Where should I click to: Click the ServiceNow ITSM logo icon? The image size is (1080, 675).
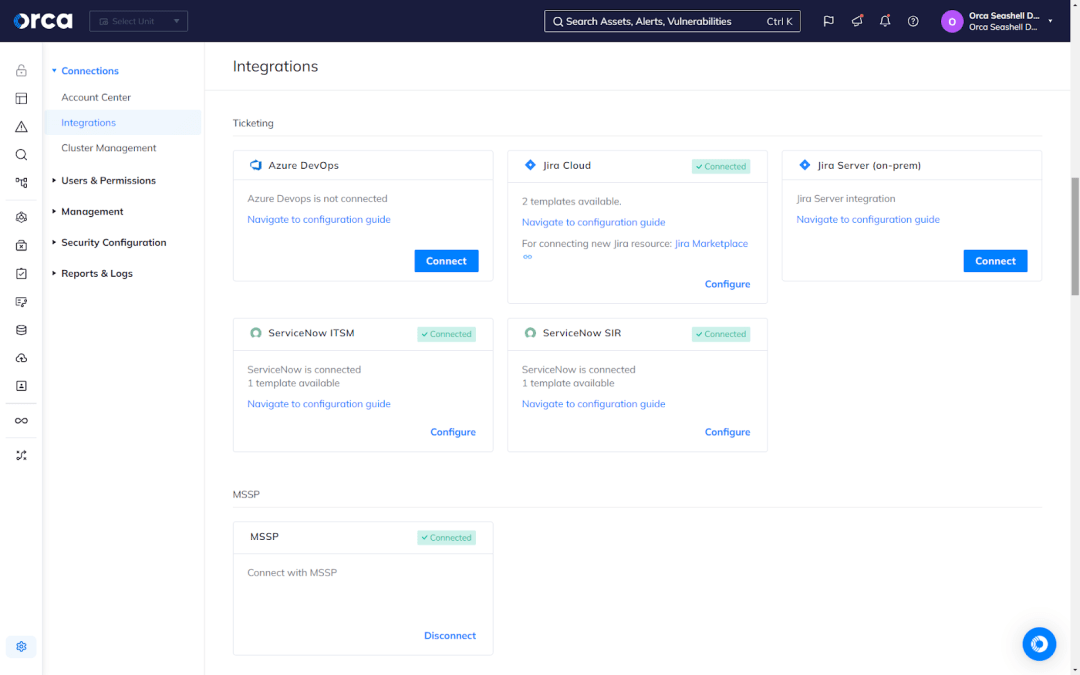click(256, 333)
